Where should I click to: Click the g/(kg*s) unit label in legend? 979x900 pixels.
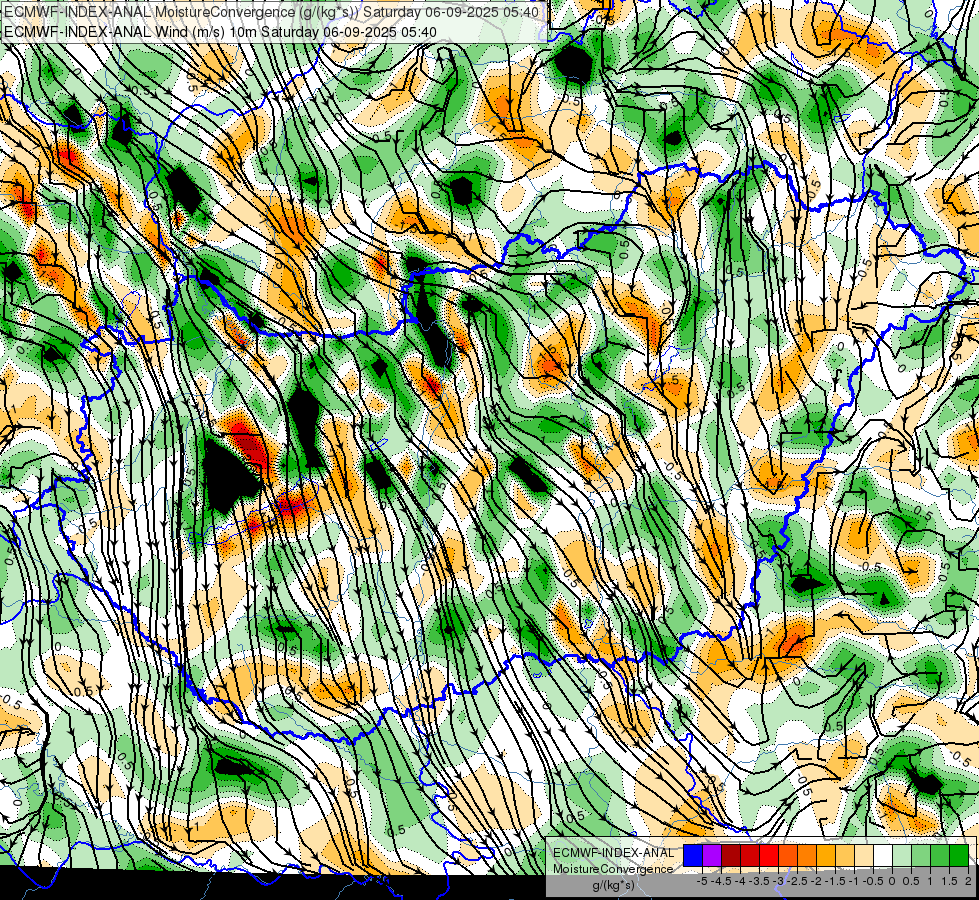tap(613, 885)
